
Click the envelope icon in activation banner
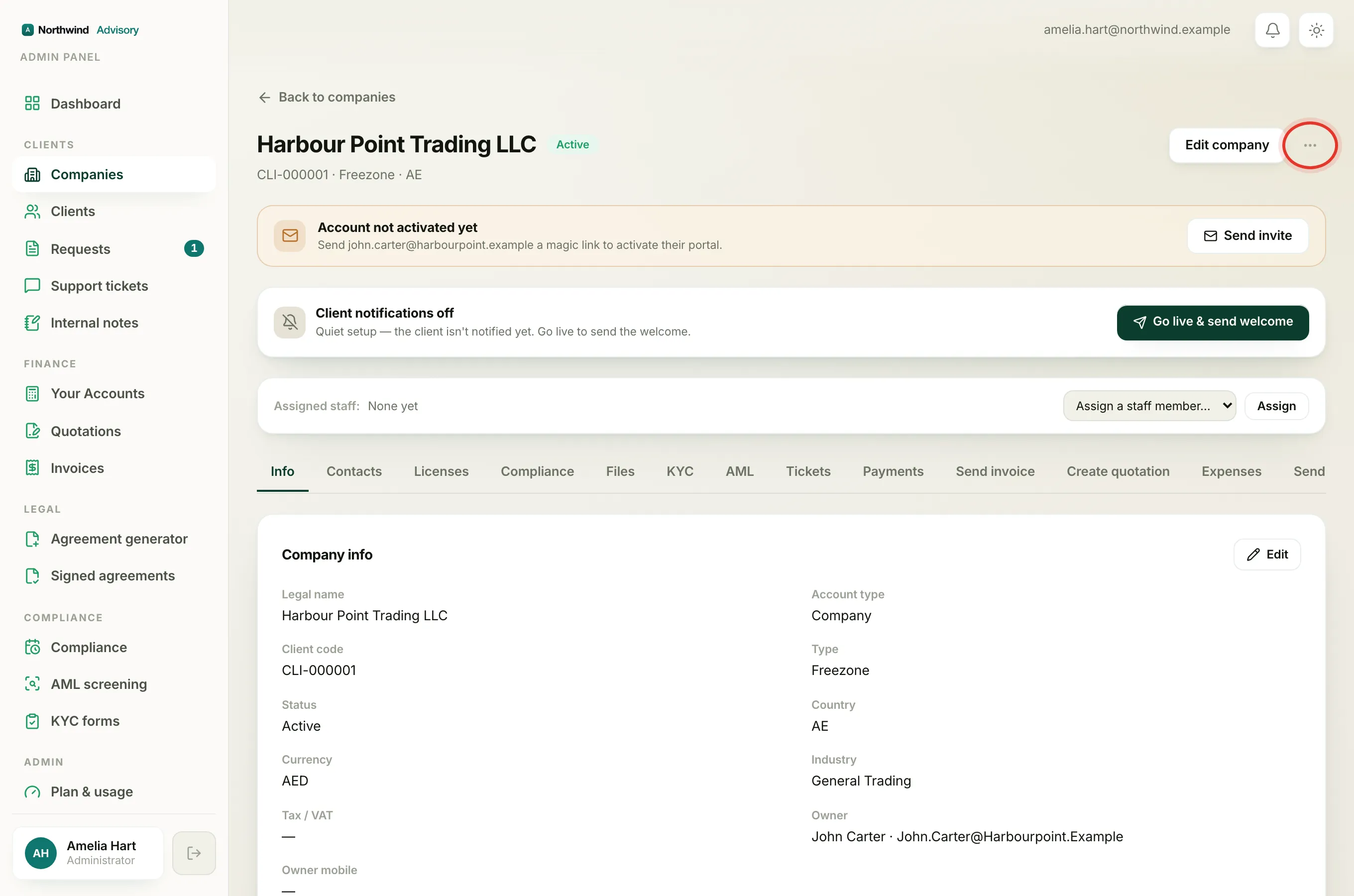point(290,235)
